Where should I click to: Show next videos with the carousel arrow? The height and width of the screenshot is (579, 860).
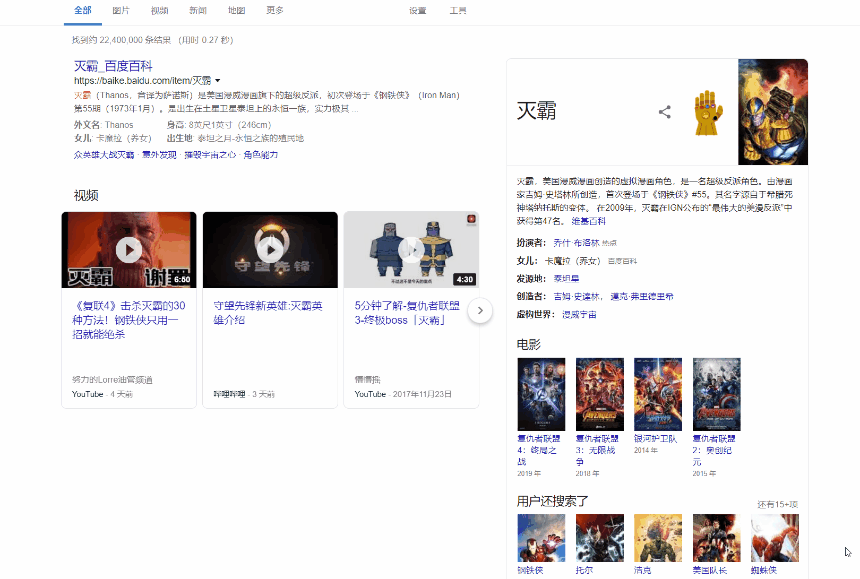pos(480,310)
